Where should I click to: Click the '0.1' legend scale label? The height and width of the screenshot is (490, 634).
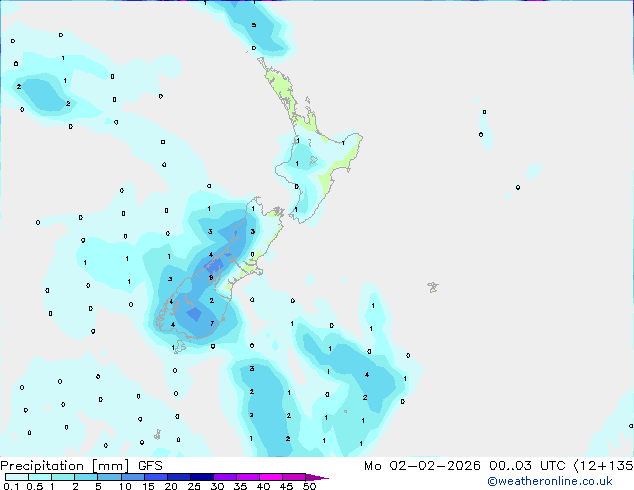(11, 486)
